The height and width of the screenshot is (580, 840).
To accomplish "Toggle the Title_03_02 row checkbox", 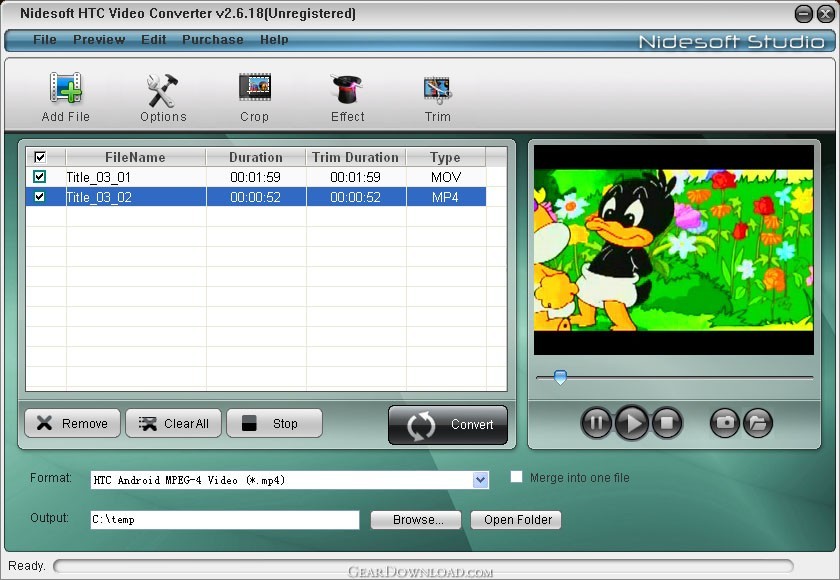I will pyautogui.click(x=40, y=197).
